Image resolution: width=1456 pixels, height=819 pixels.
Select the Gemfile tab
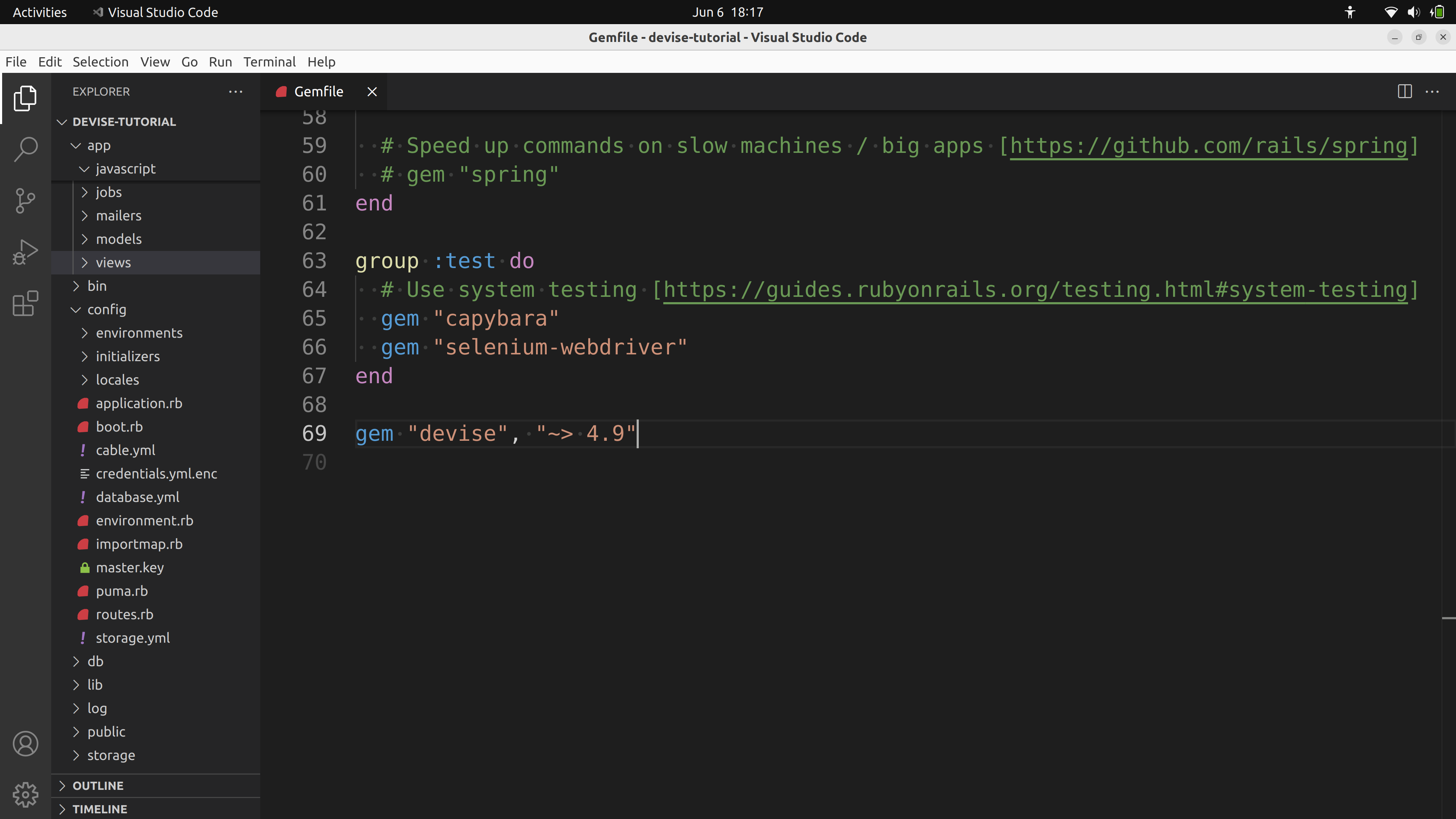click(x=324, y=92)
